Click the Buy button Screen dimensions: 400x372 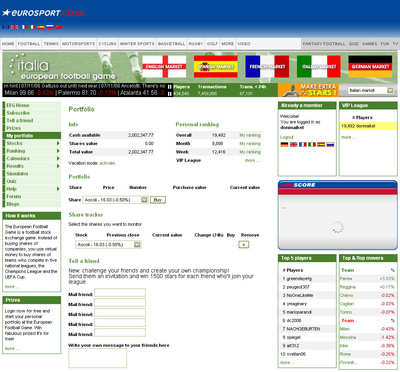point(158,200)
